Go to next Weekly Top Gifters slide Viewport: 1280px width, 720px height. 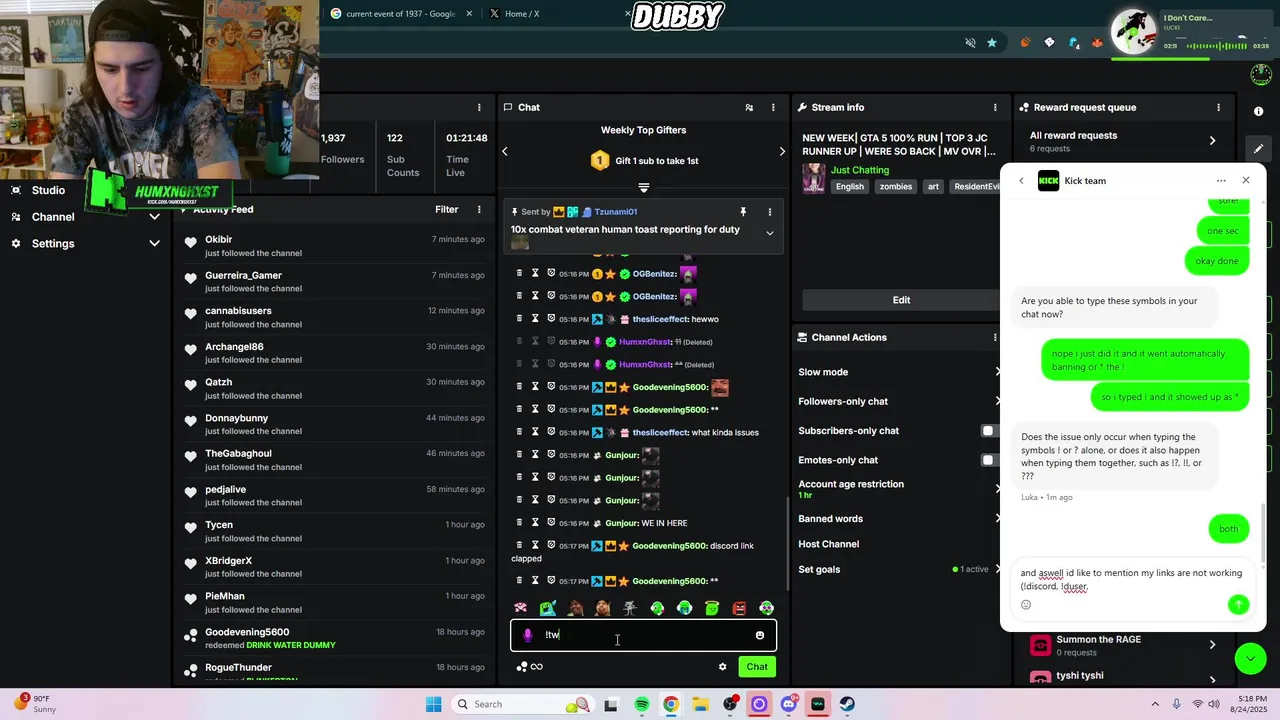coord(782,152)
